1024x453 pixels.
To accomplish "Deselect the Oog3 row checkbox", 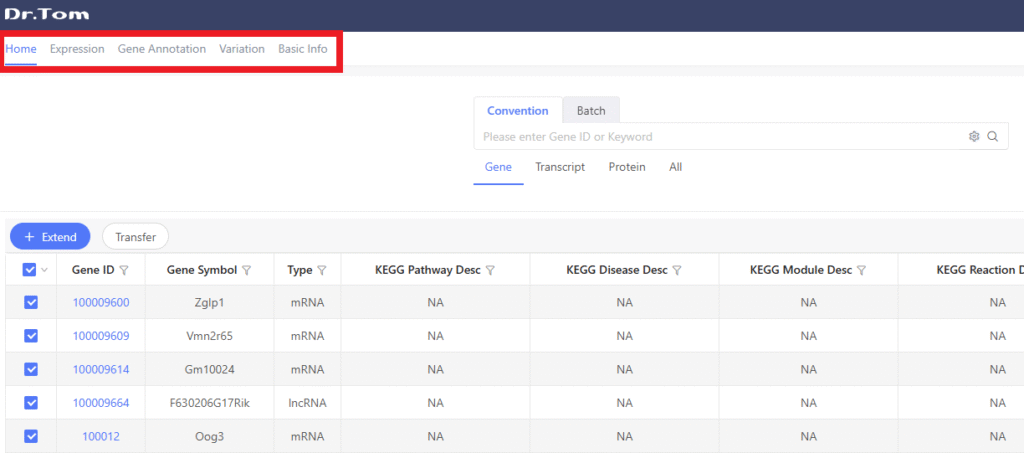I will [x=31, y=436].
